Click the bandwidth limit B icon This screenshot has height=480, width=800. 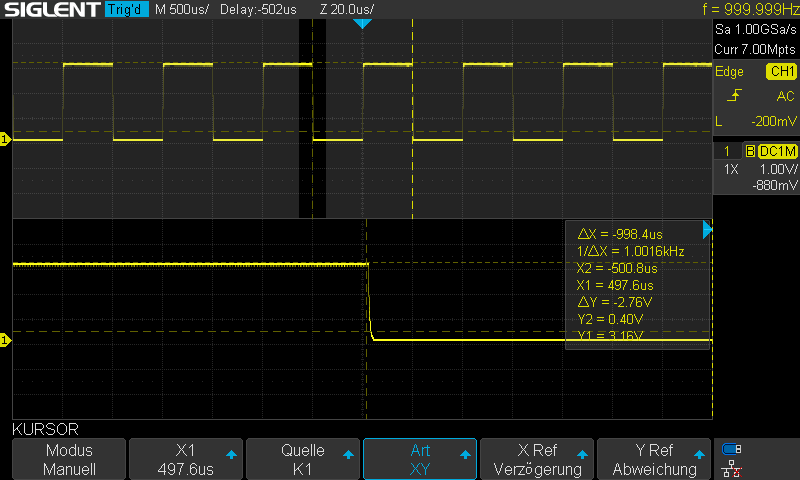[750, 151]
